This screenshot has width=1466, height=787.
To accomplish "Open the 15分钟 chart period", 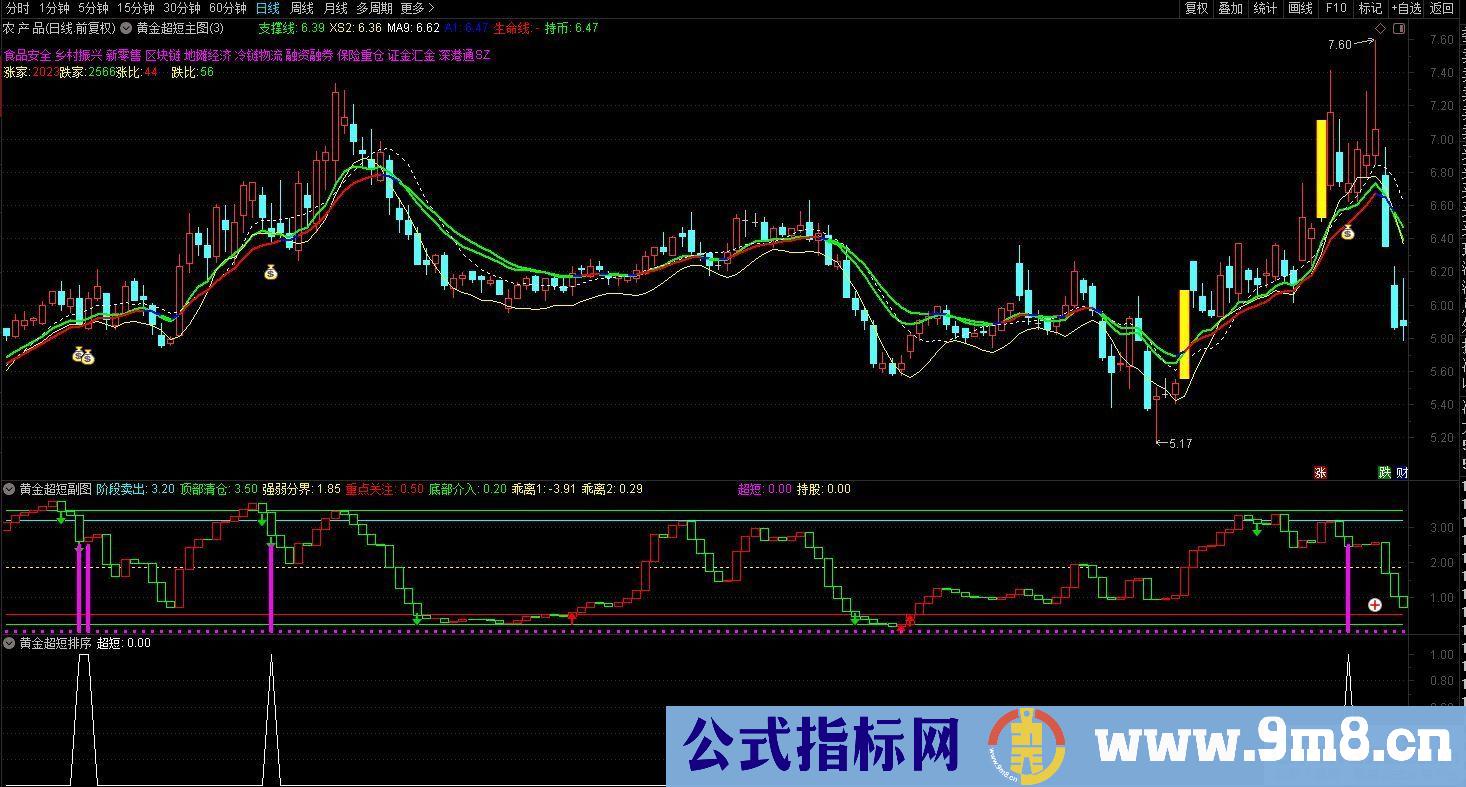I will pos(136,8).
